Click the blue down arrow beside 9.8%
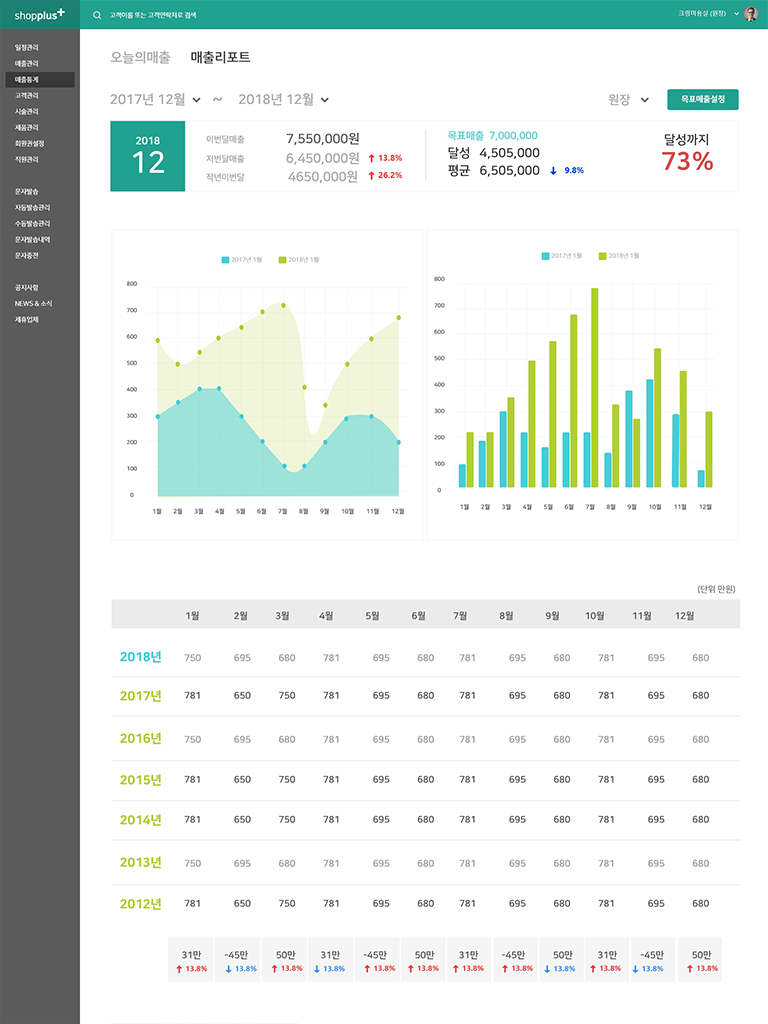Image resolution: width=768 pixels, height=1024 pixels. point(554,171)
